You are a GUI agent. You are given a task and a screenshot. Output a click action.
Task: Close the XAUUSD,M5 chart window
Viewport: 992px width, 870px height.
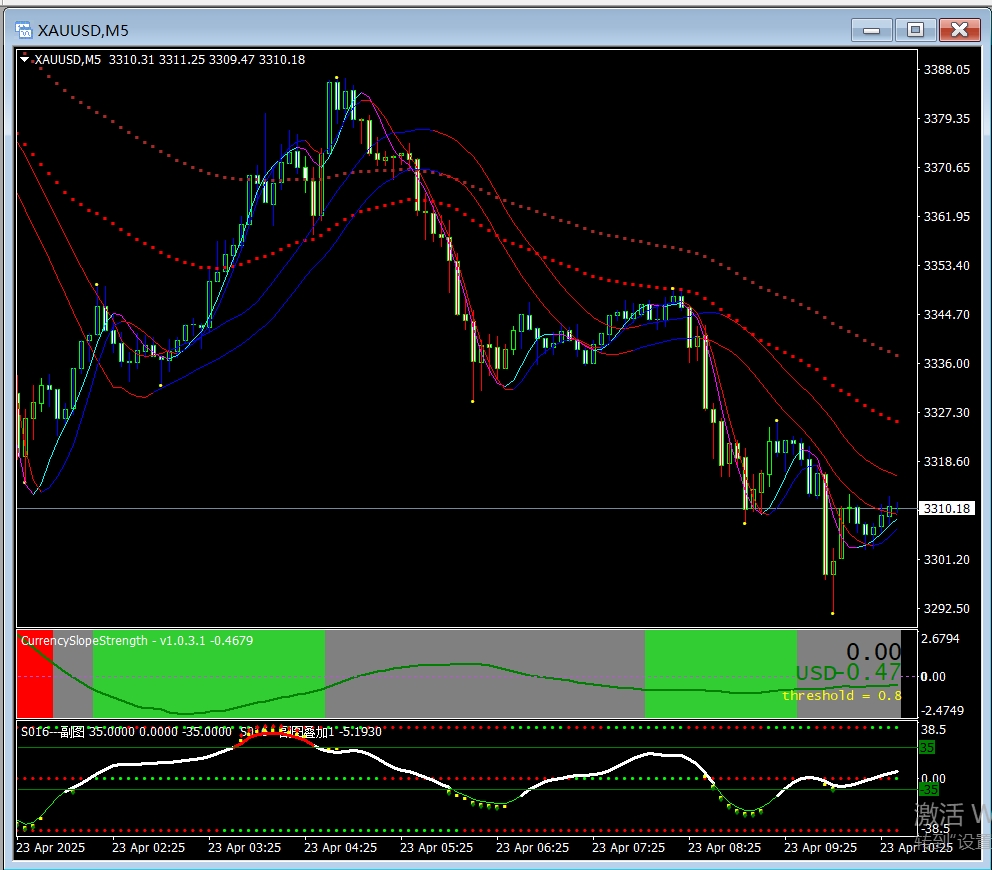(959, 30)
